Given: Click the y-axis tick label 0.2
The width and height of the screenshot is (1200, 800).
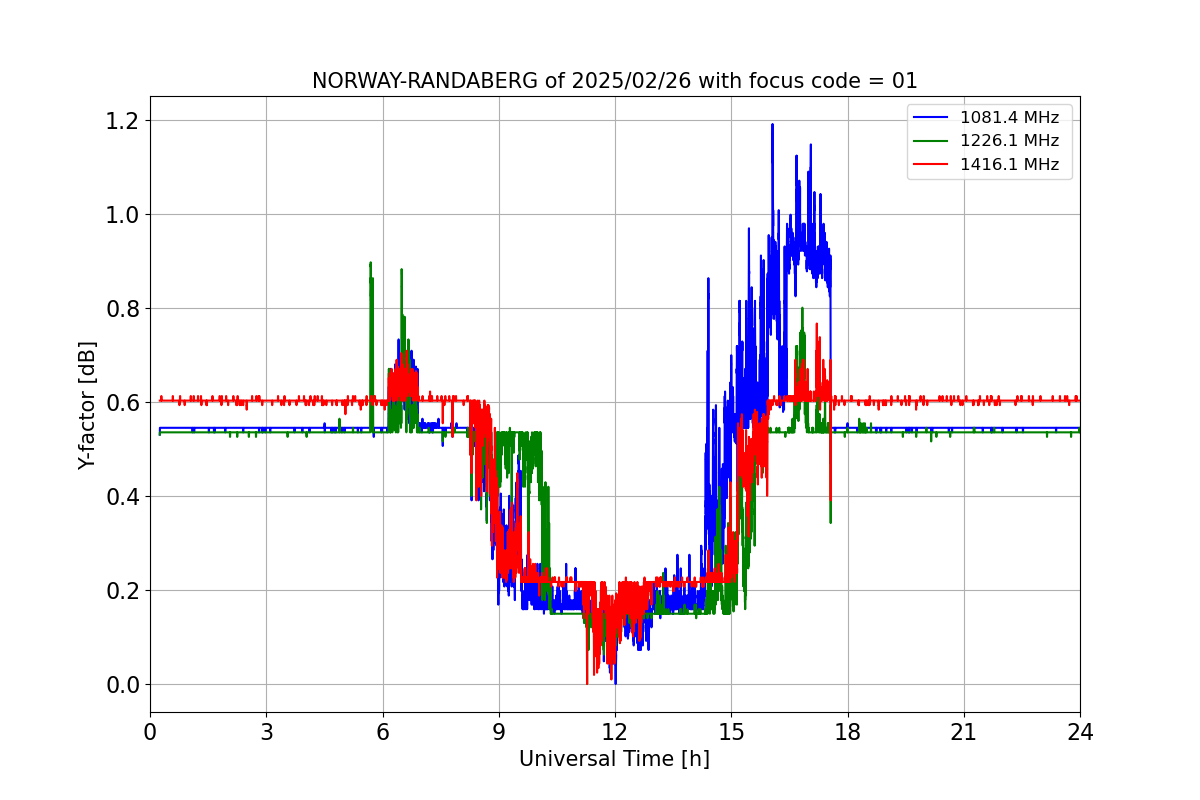Looking at the screenshot, I should pyautogui.click(x=123, y=591).
